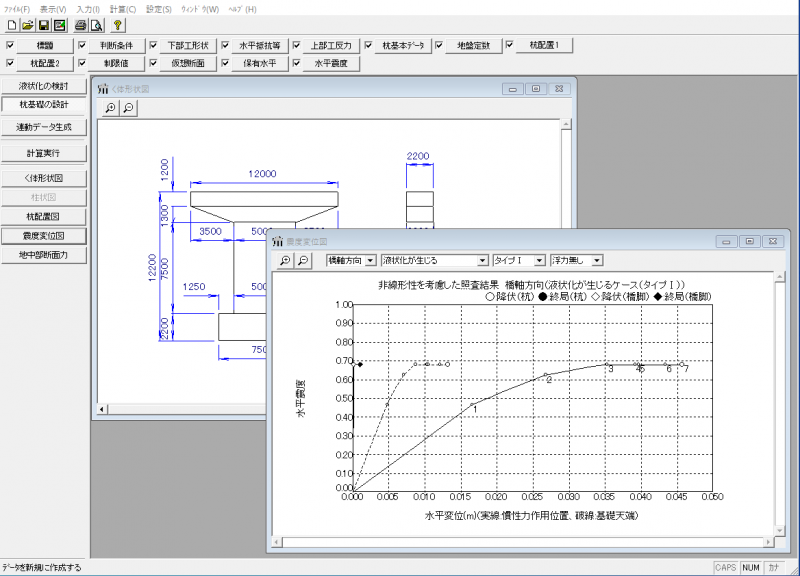Click the く体形状図 vertical scrollbar up arrow

coord(566,124)
